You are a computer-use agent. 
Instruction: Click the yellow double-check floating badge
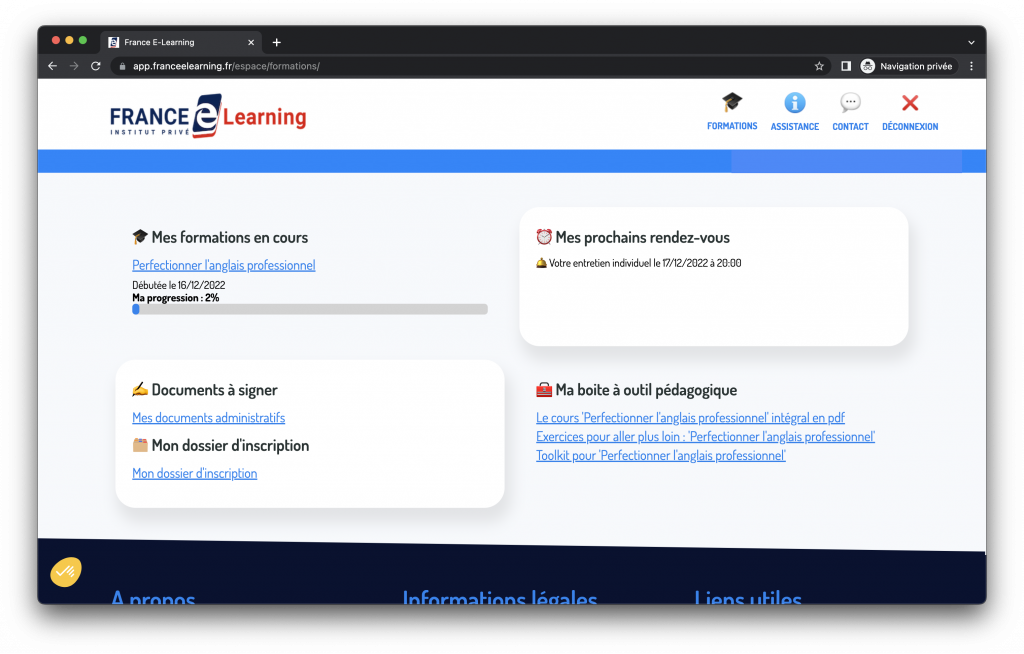tap(66, 572)
